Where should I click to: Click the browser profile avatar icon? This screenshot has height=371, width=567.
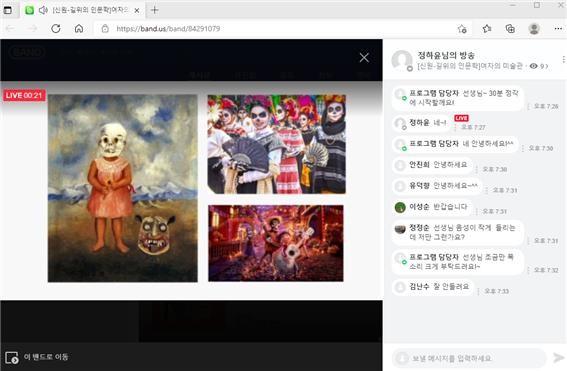[534, 29]
